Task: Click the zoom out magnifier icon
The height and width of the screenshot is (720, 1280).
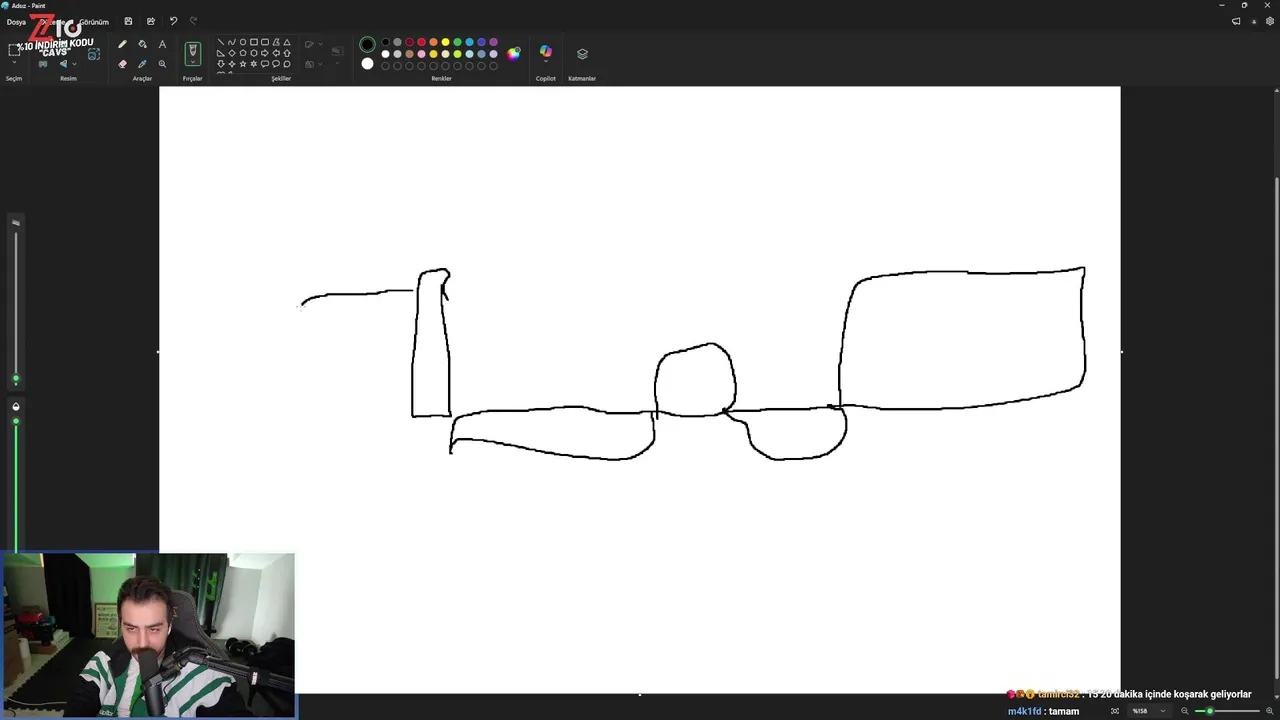Action: click(1185, 711)
